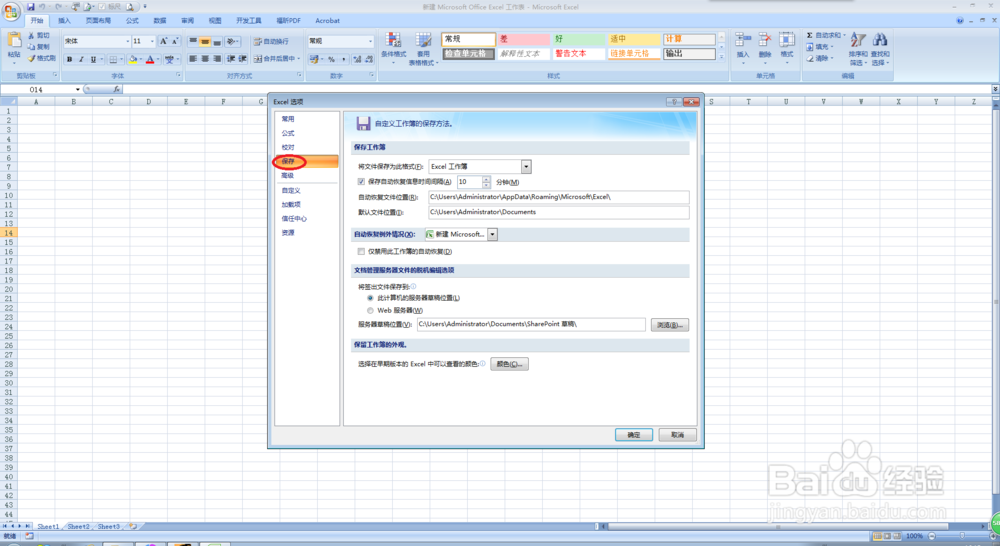Open Format as Table (套用表格格式)
This screenshot has height=546, width=1000.
pyautogui.click(x=423, y=48)
